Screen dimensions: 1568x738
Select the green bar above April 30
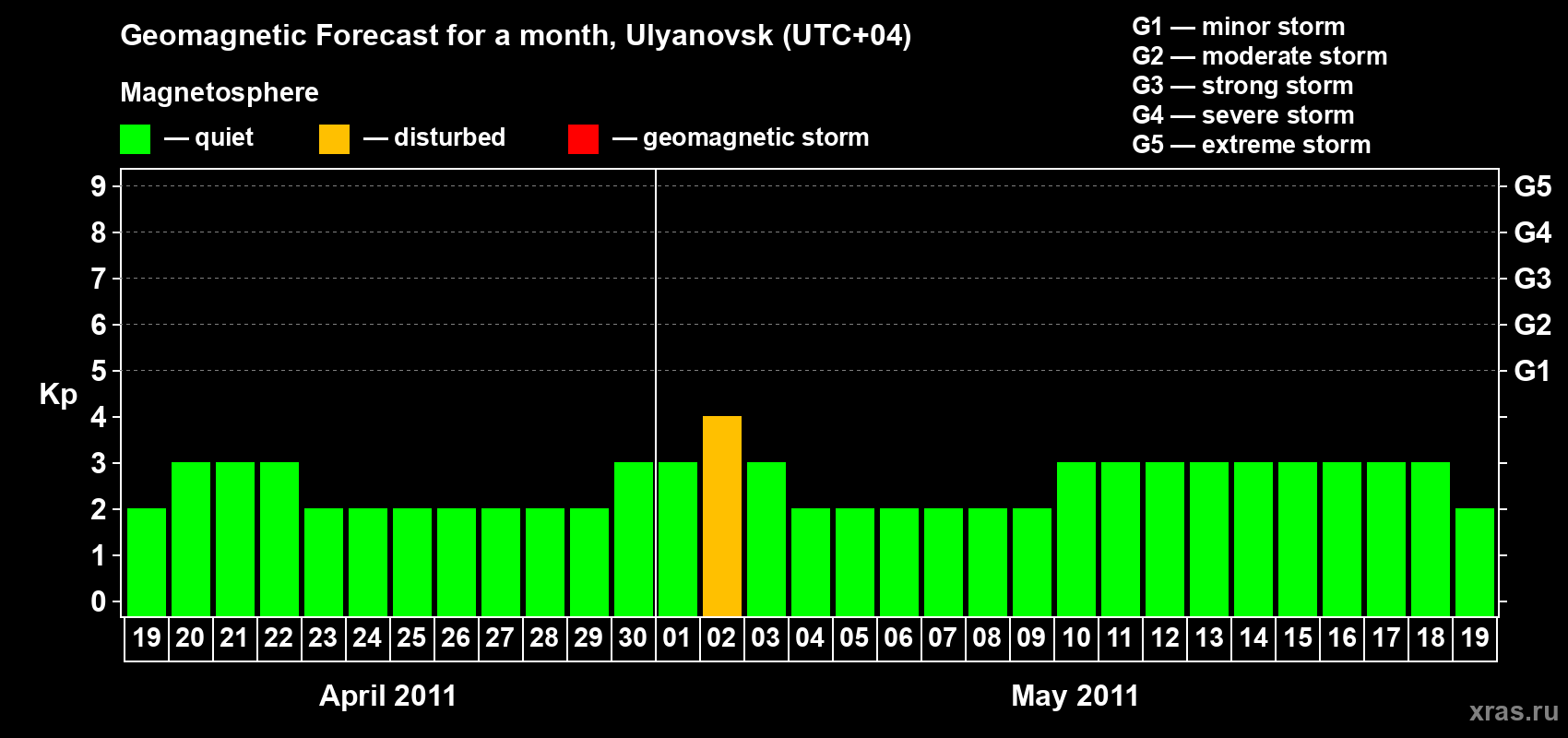634,539
